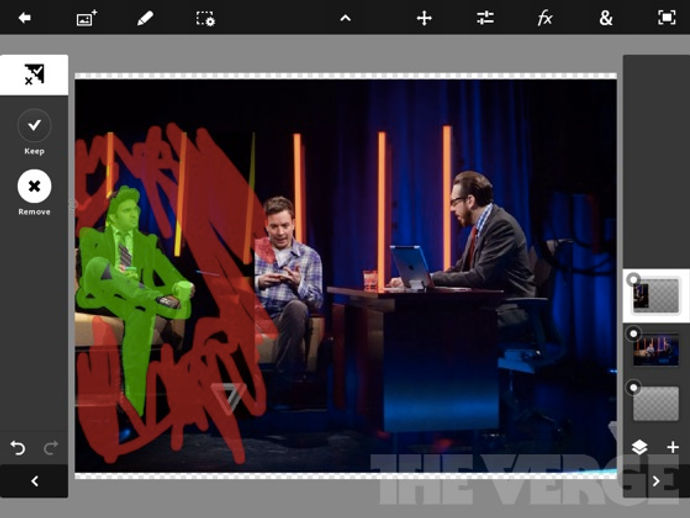Choose the Keep checkmark brush
The image size is (690, 518).
[34, 125]
